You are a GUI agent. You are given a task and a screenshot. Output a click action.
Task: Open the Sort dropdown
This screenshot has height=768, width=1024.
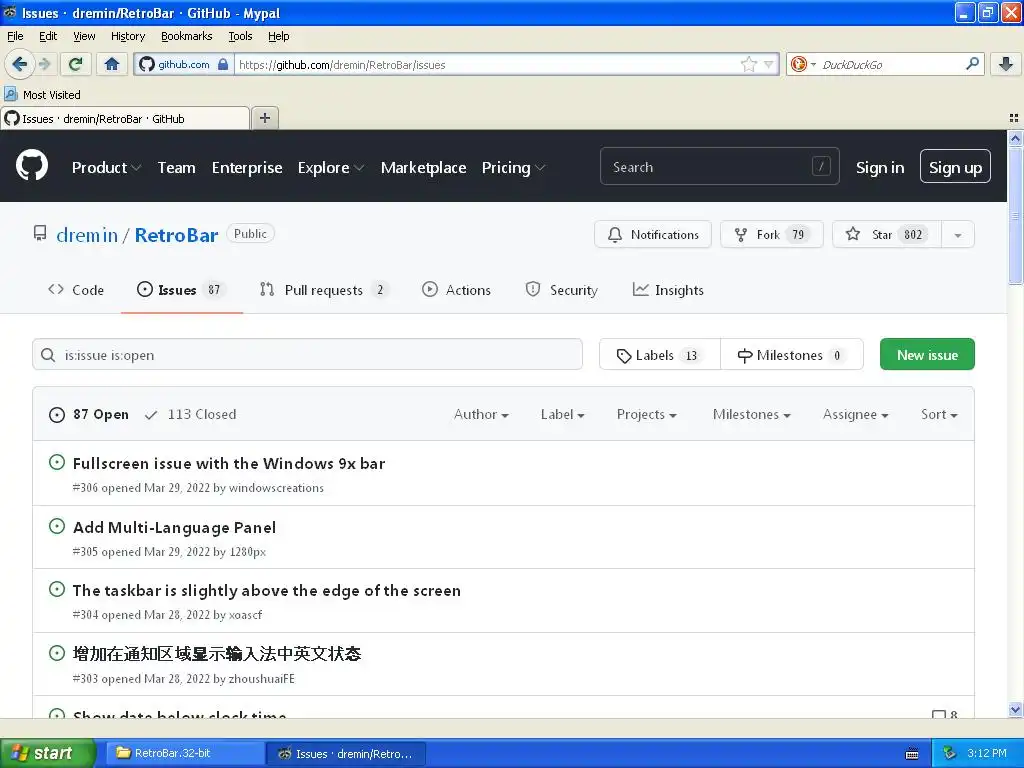tap(939, 415)
